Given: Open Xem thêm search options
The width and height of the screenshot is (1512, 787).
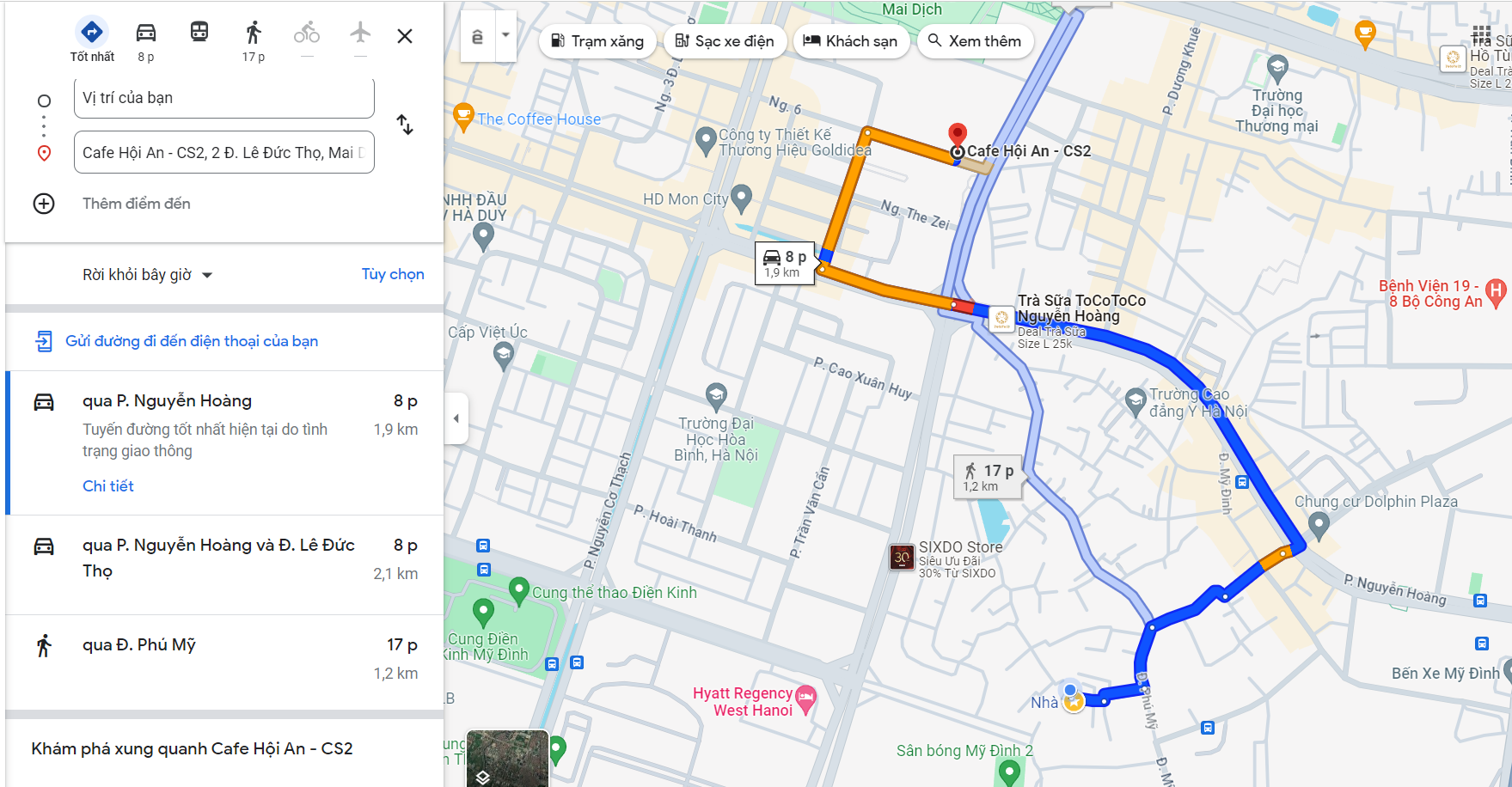Looking at the screenshot, I should click(x=976, y=41).
